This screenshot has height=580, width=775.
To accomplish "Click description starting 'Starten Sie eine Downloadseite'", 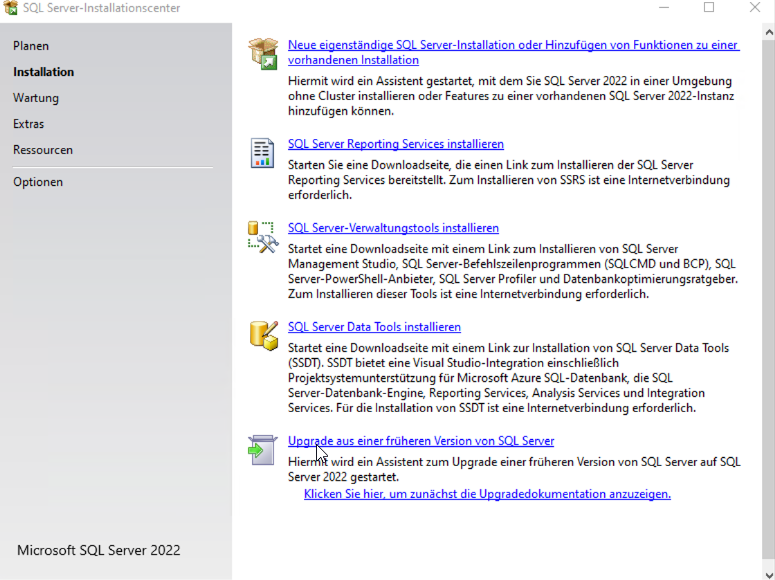I will (x=509, y=180).
